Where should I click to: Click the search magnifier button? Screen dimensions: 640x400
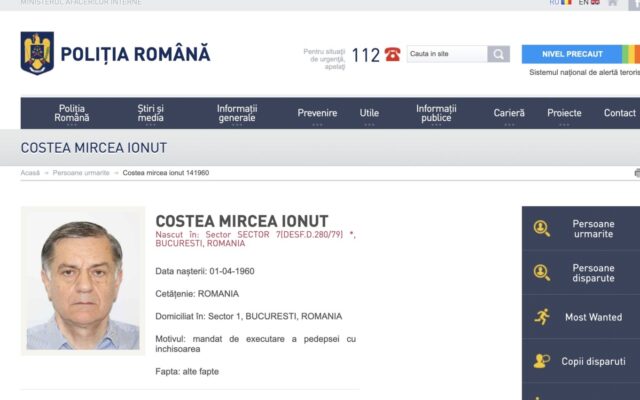498,54
